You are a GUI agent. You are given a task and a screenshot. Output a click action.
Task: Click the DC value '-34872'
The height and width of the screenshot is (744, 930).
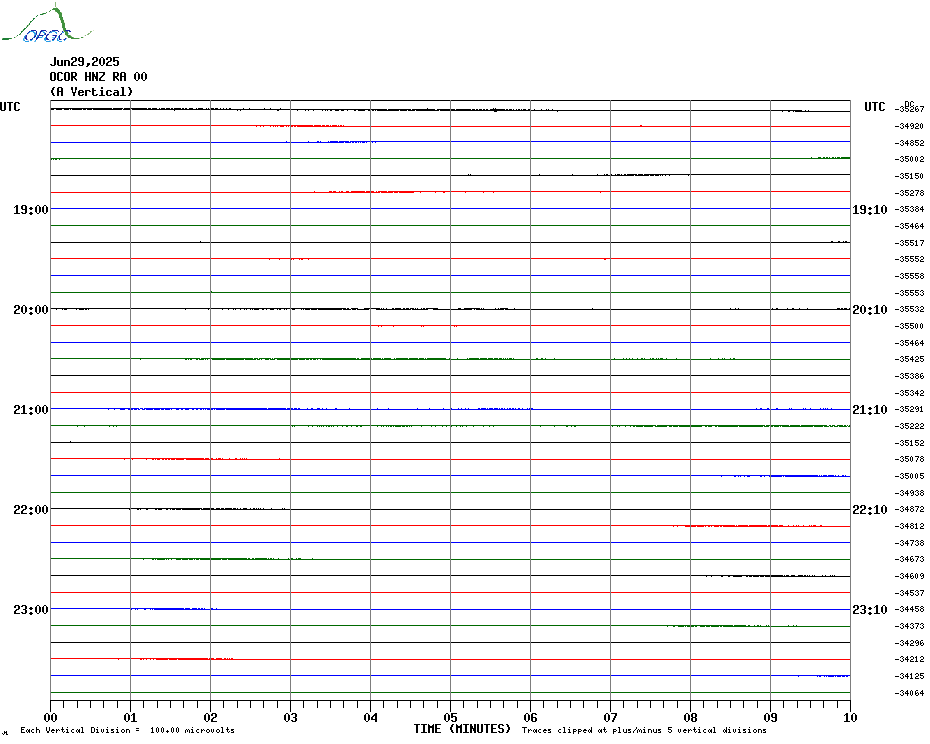pyautogui.click(x=909, y=510)
